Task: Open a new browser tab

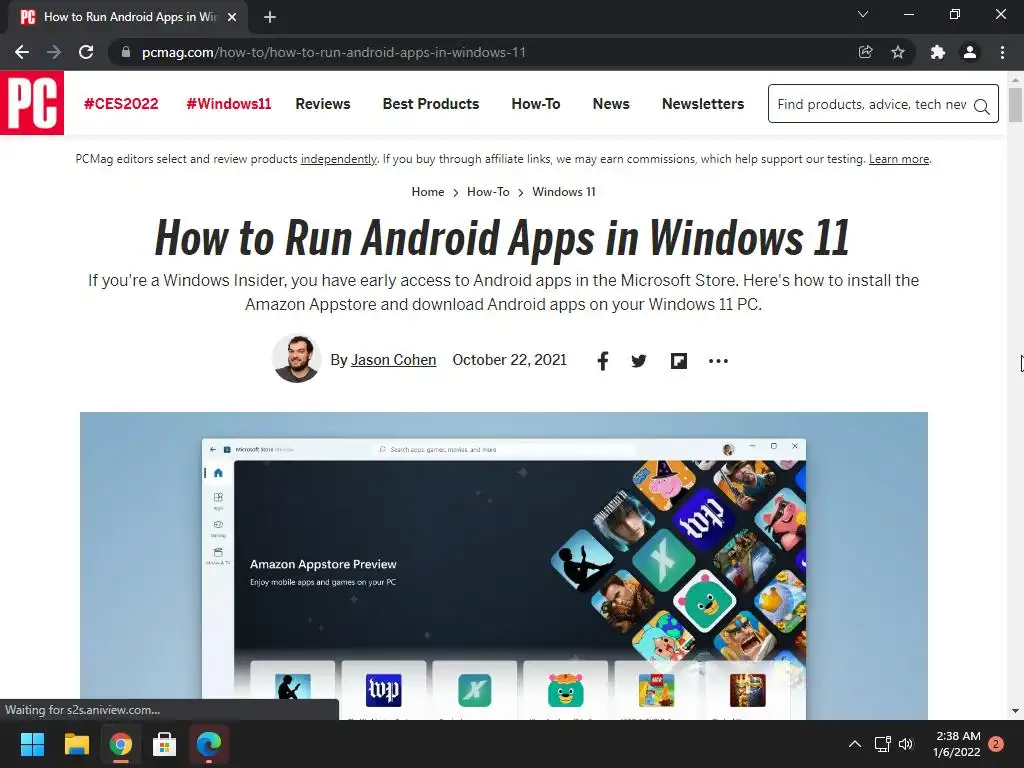Action: [270, 17]
